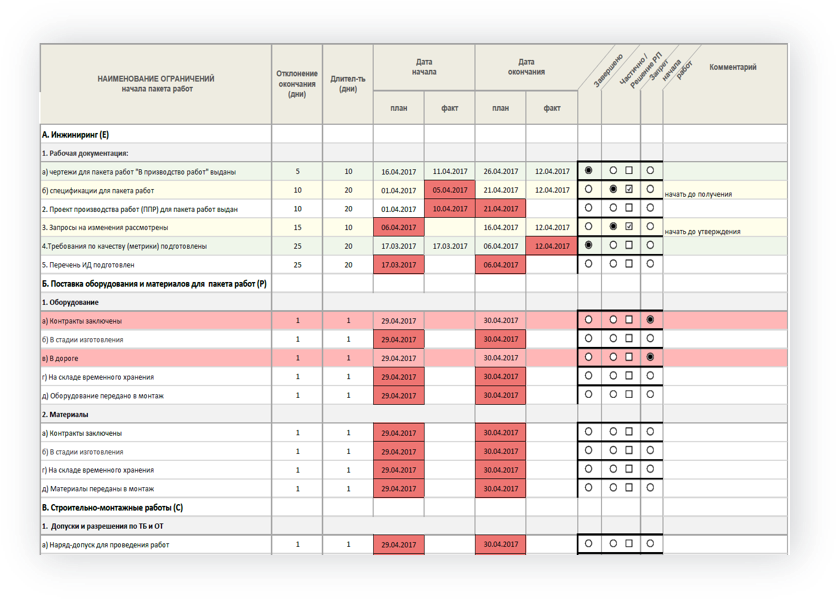This screenshot has width=837, height=599.
Task: Uncheck Решение РП checkbox in спецификации row
Action: point(629,189)
